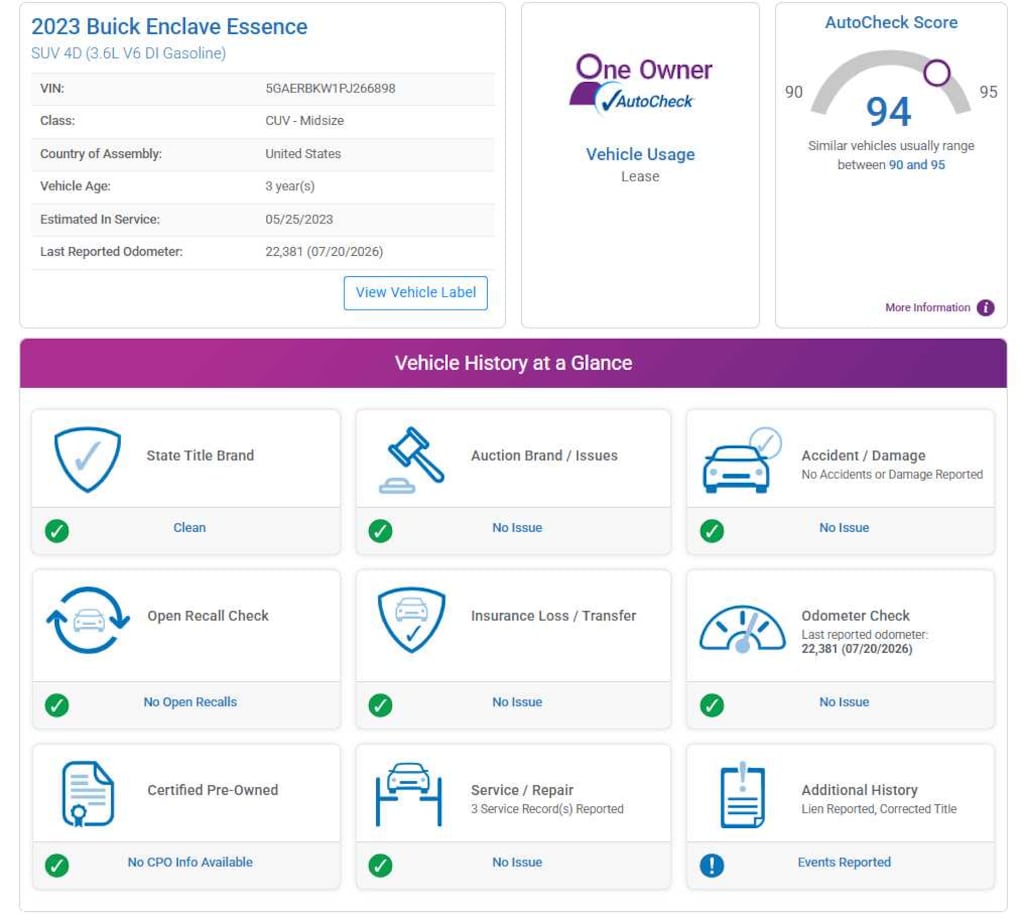Click the Clean title status link
Screen dimensions: 1024x914
(189, 528)
